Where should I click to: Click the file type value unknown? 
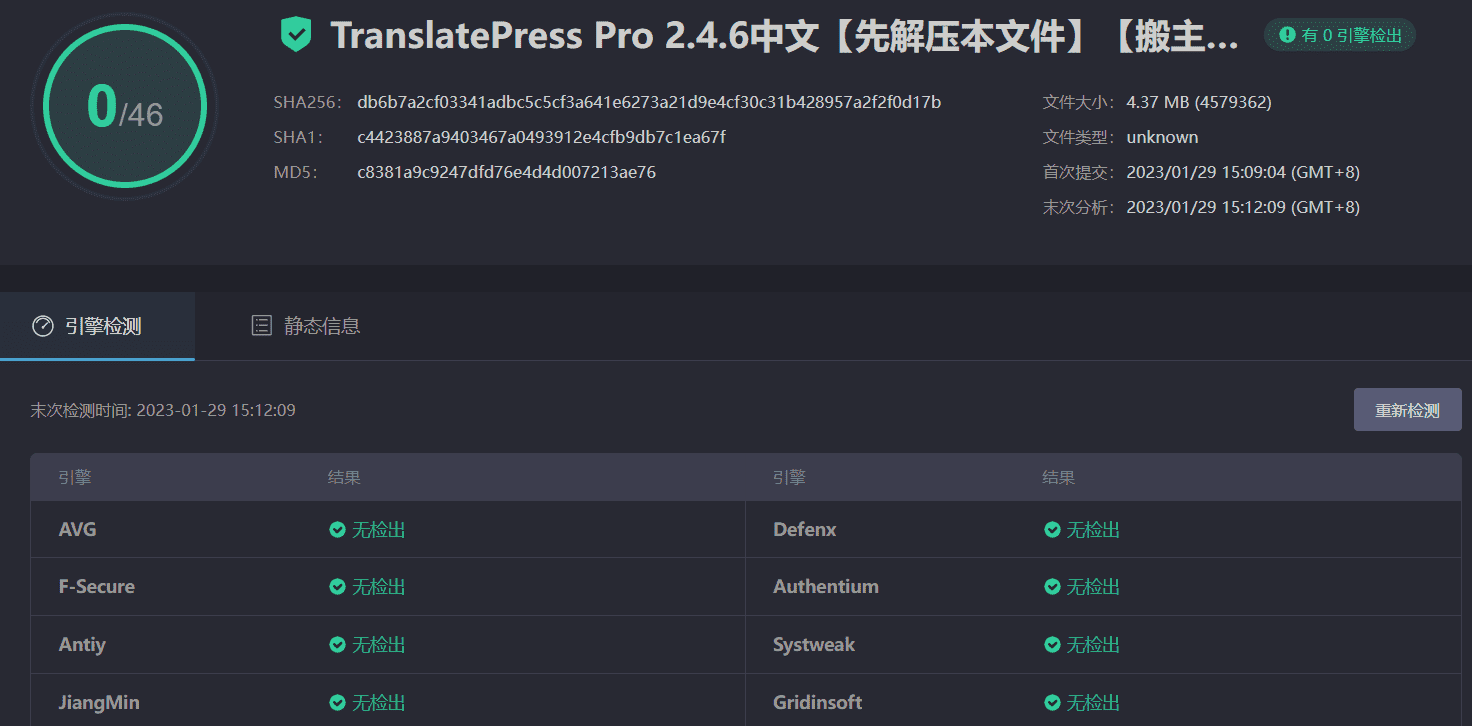tap(1162, 137)
